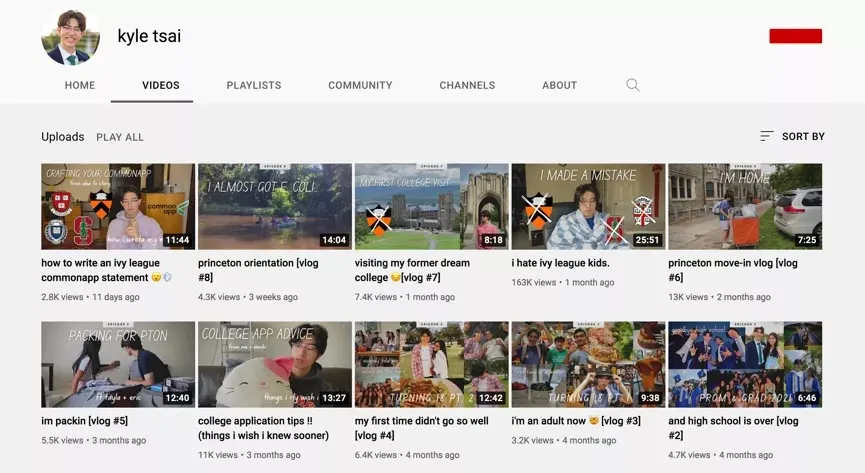Click the channel search magnifier icon
Screen dimensions: 865x473
(632, 85)
